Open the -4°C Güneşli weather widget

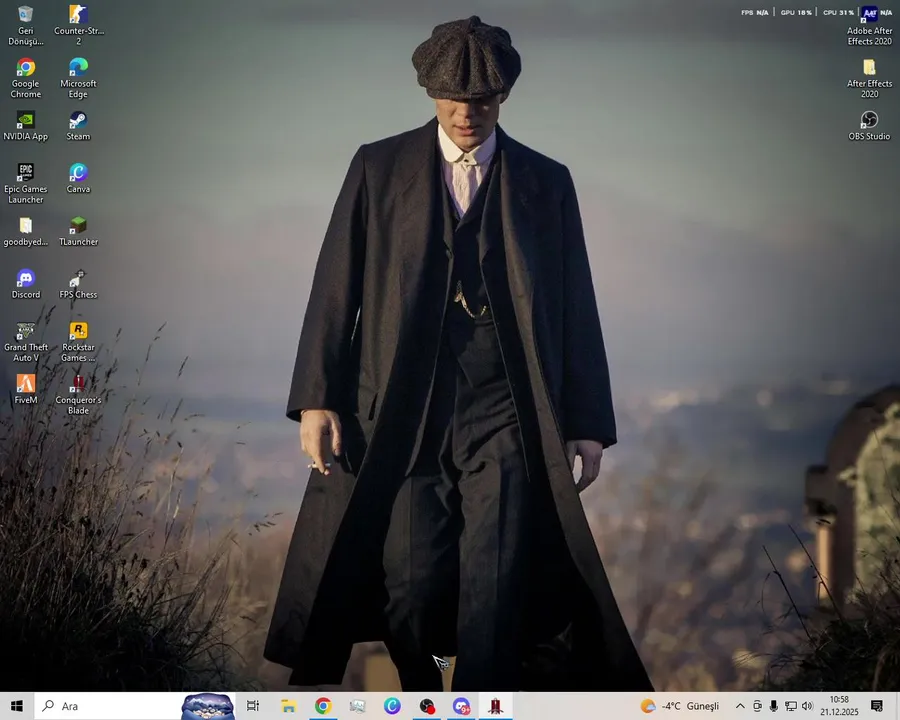coord(680,706)
